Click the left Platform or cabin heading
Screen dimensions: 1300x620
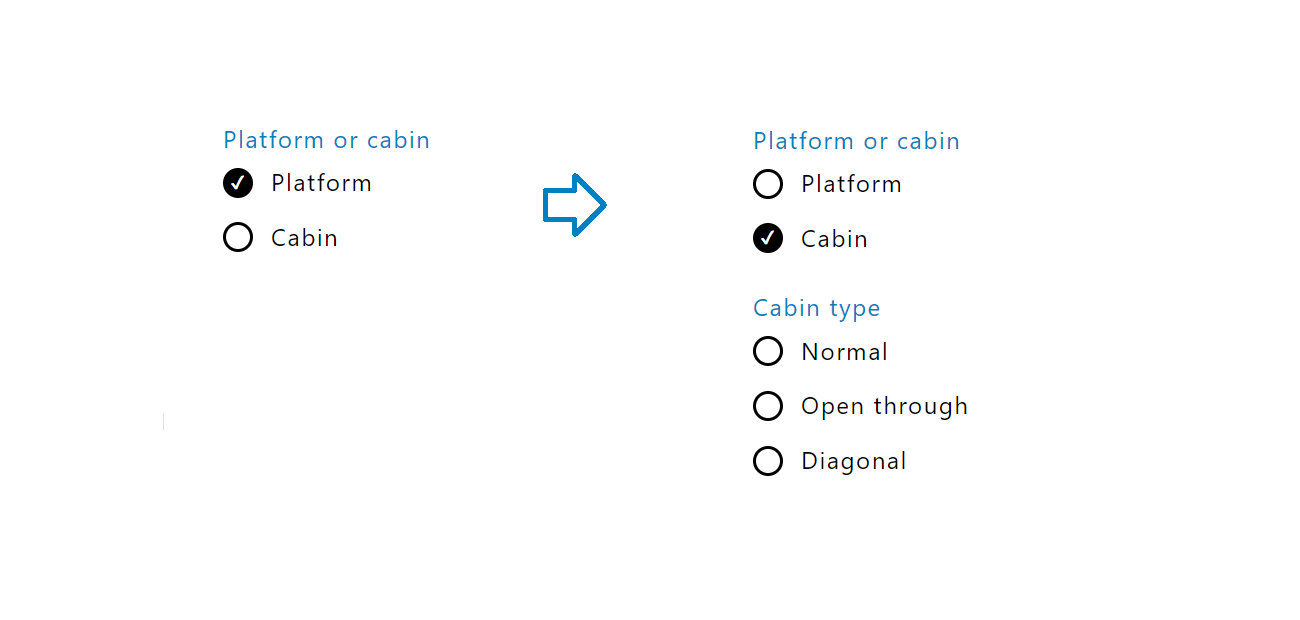click(326, 140)
